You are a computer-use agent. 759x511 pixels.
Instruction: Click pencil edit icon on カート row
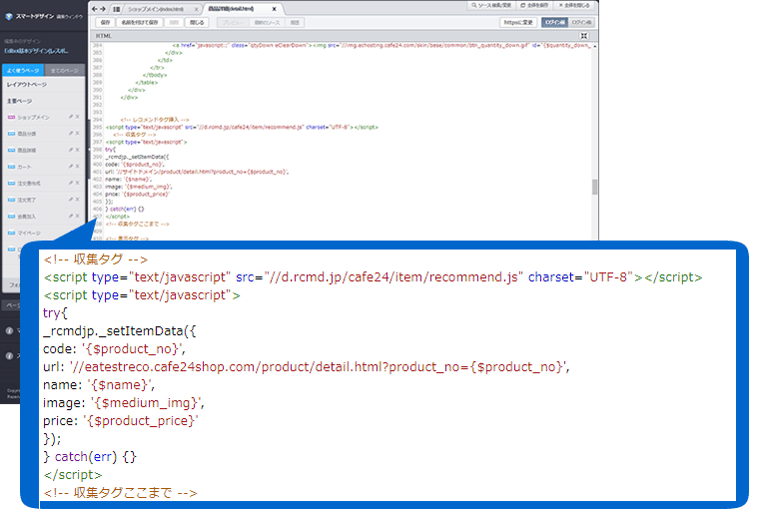coord(71,166)
